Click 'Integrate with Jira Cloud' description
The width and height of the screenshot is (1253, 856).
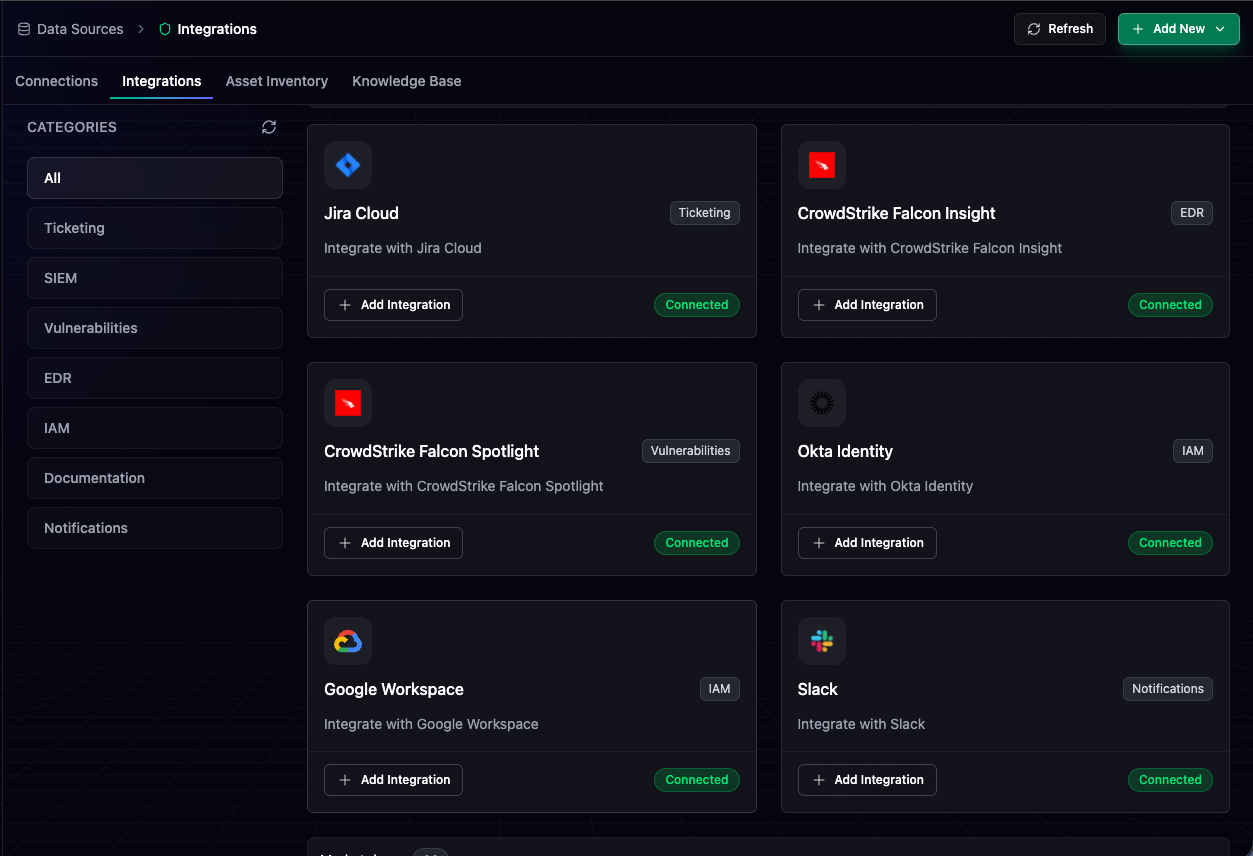pyautogui.click(x=403, y=248)
